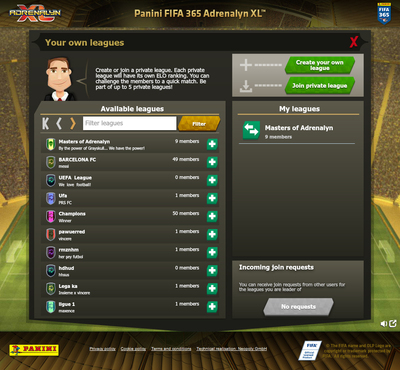Click the Adrenalyn XL logo
Screen dimensions: 400x370
tap(35, 13)
